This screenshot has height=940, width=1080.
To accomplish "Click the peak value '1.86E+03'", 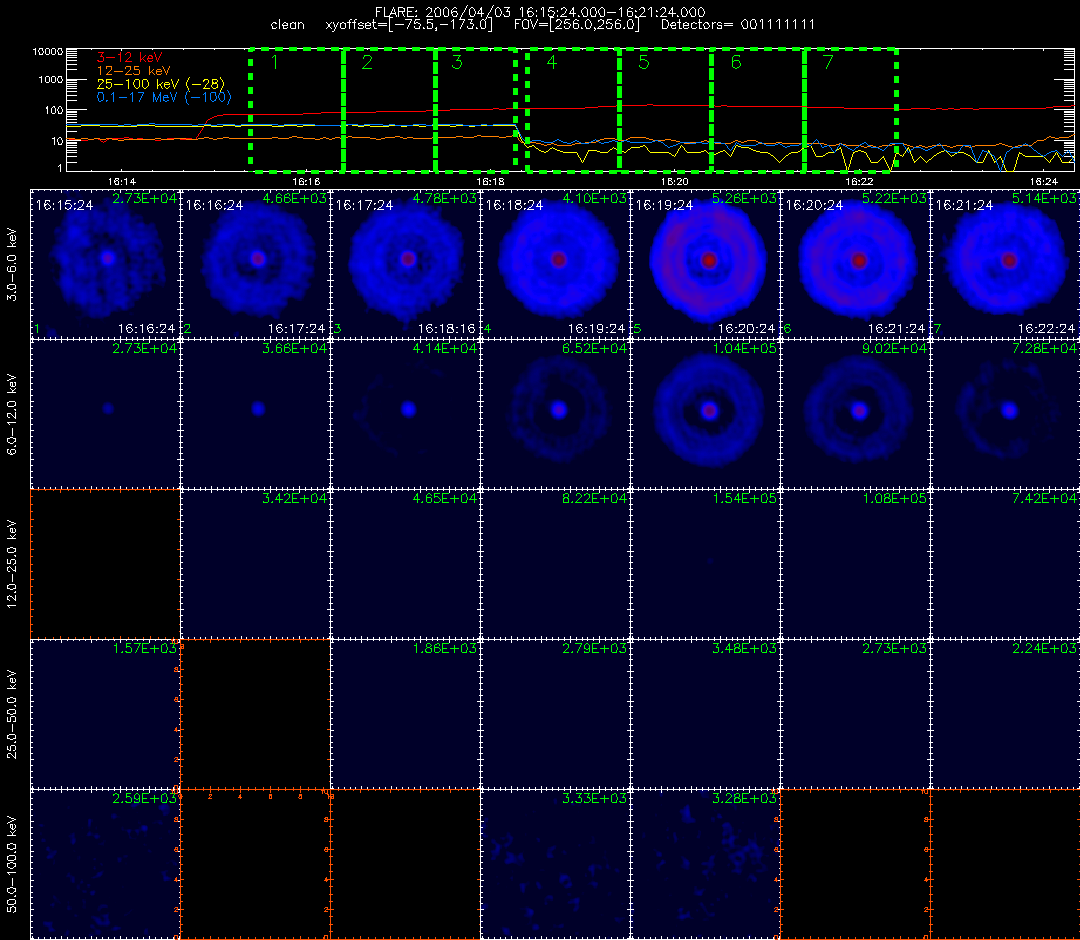I will (x=445, y=649).
